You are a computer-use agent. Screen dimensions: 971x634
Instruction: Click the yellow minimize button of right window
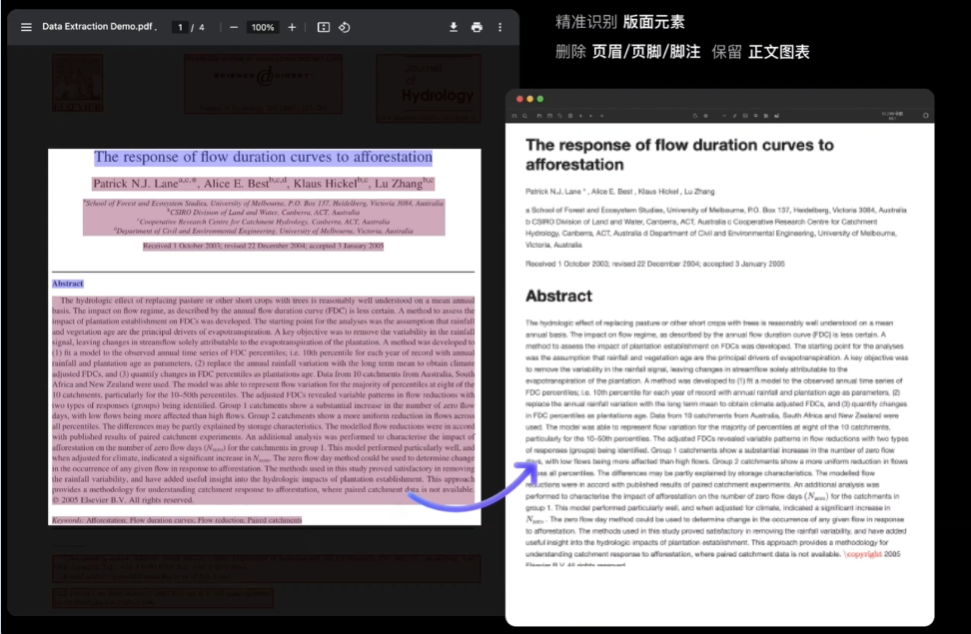[530, 99]
